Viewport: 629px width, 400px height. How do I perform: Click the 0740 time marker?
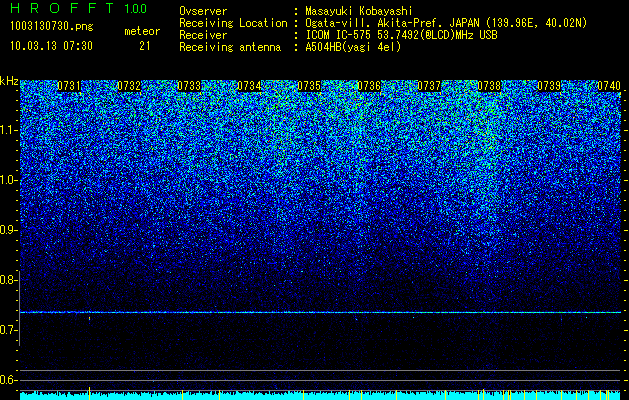pyautogui.click(x=609, y=86)
